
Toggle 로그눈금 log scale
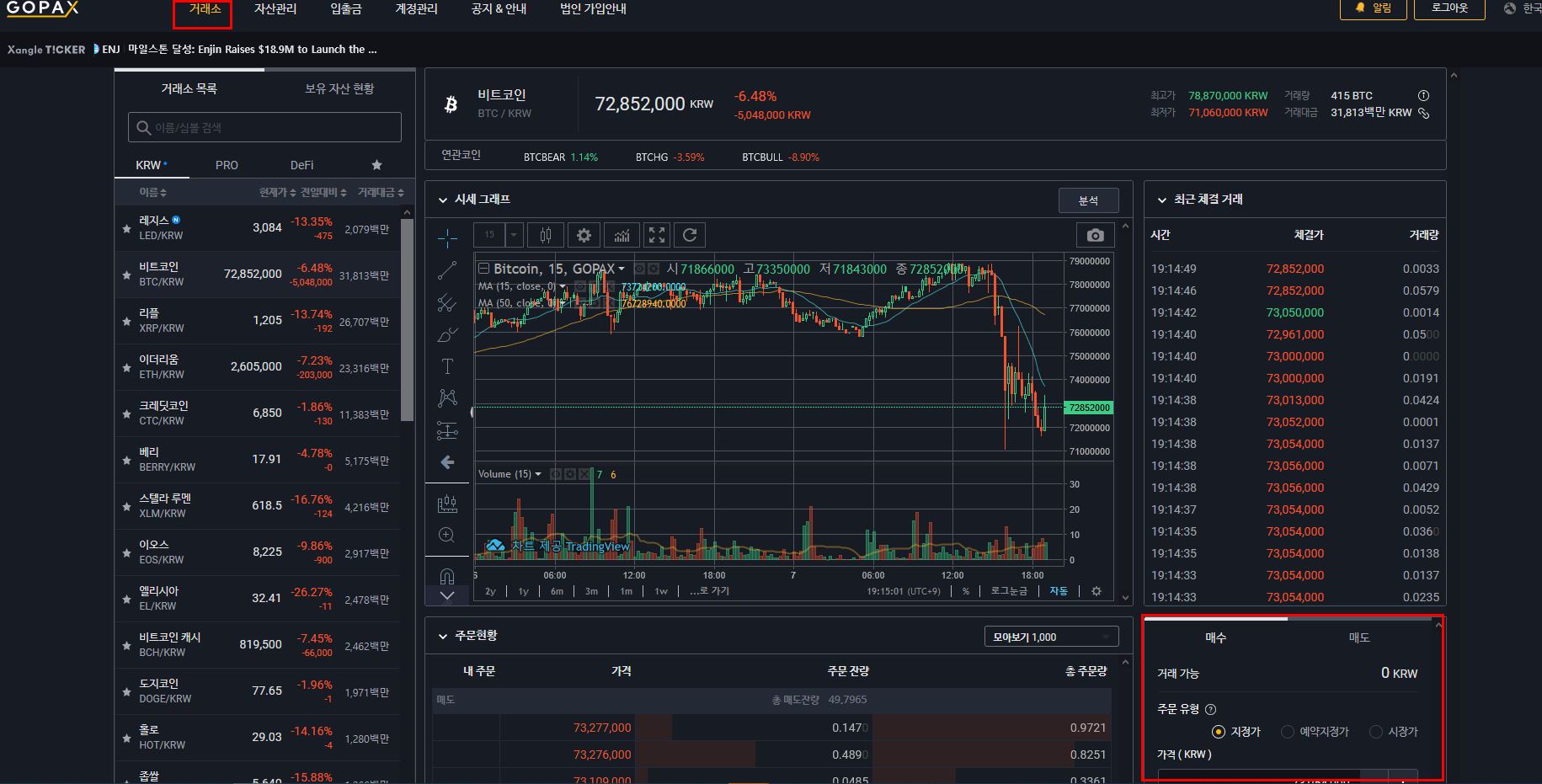(1009, 591)
